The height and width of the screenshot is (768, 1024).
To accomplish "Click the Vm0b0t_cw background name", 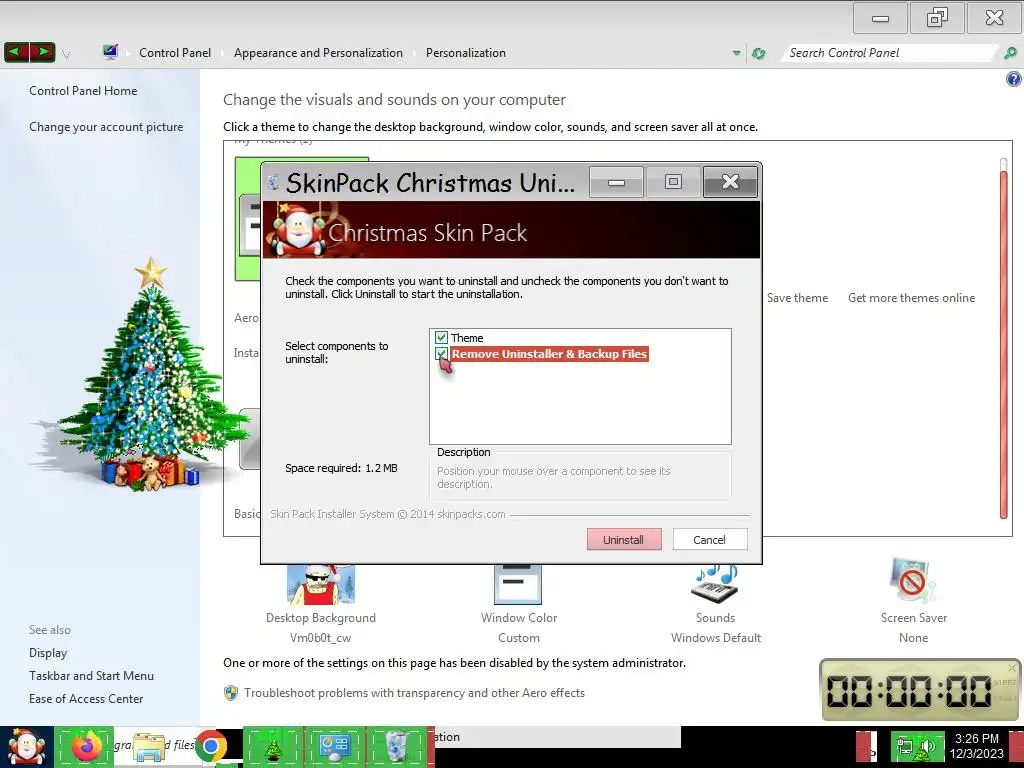I will (321, 638).
